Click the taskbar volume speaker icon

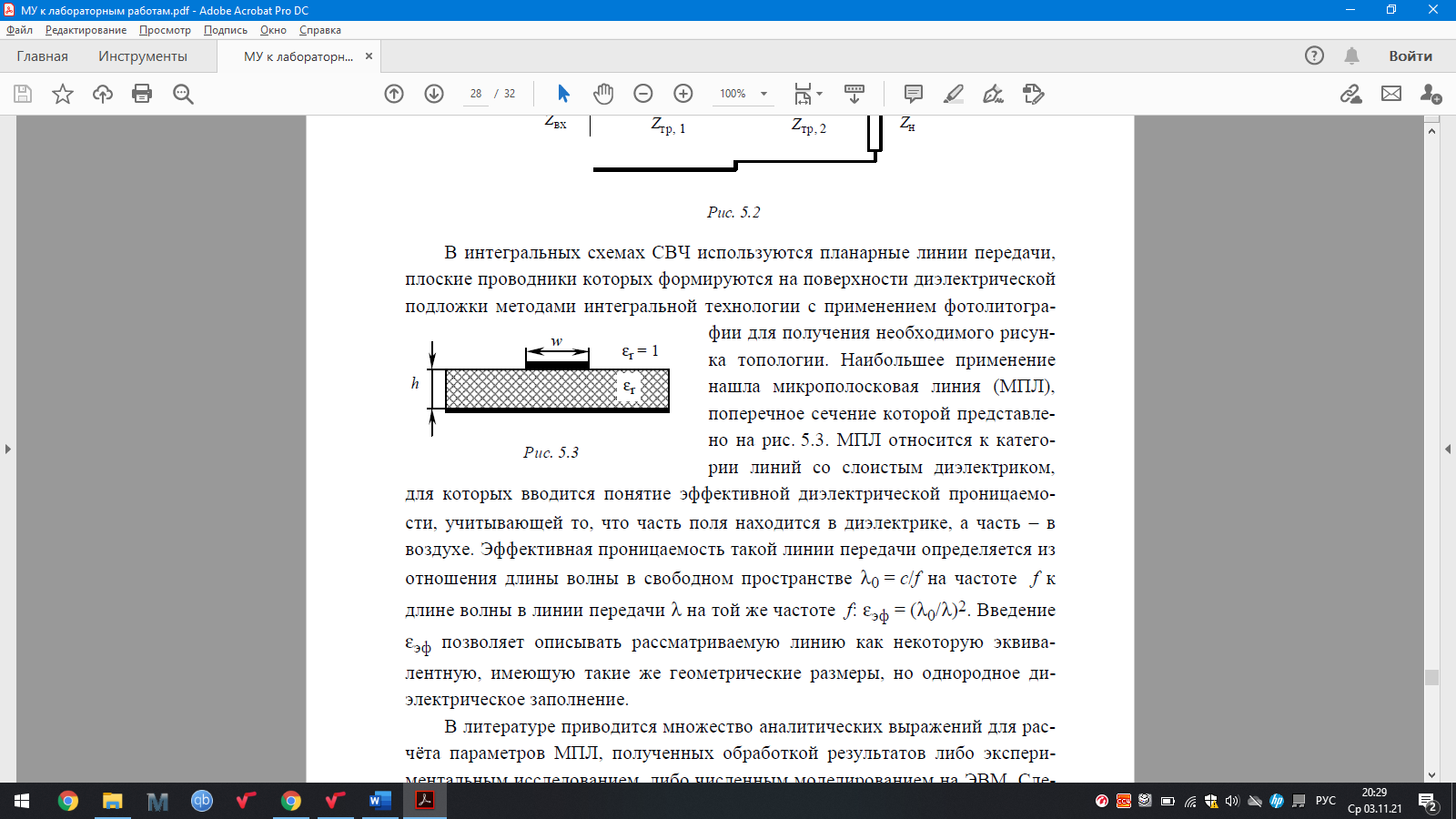point(1232,801)
